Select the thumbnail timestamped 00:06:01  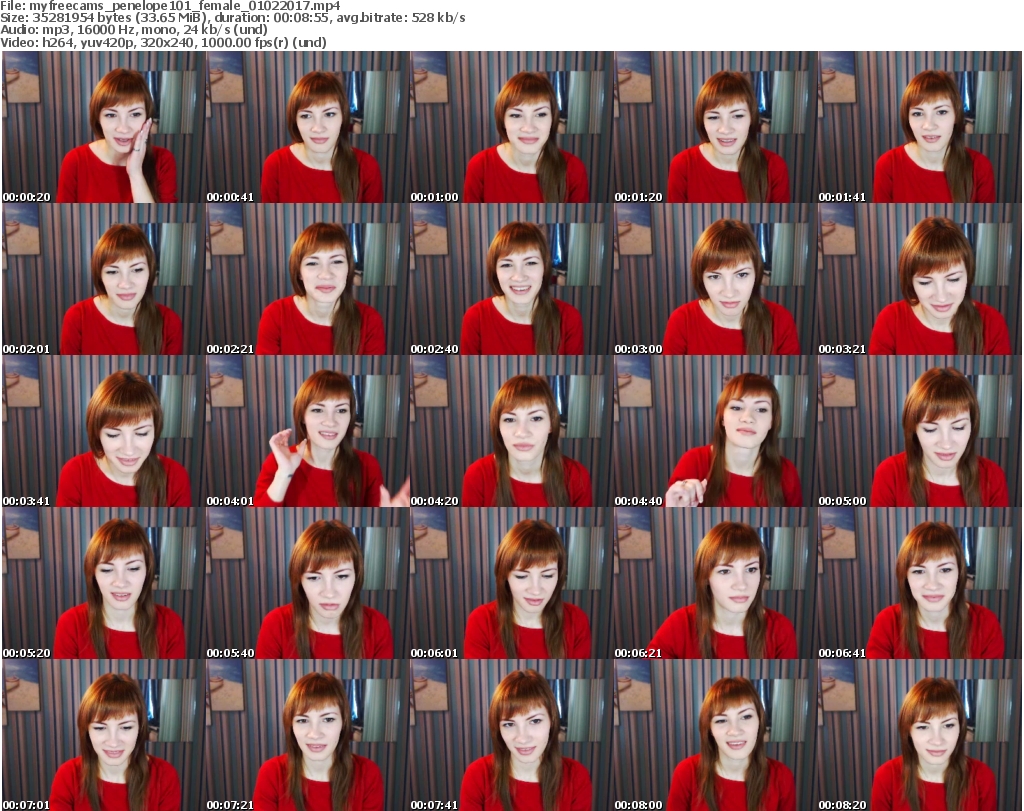tap(511, 584)
